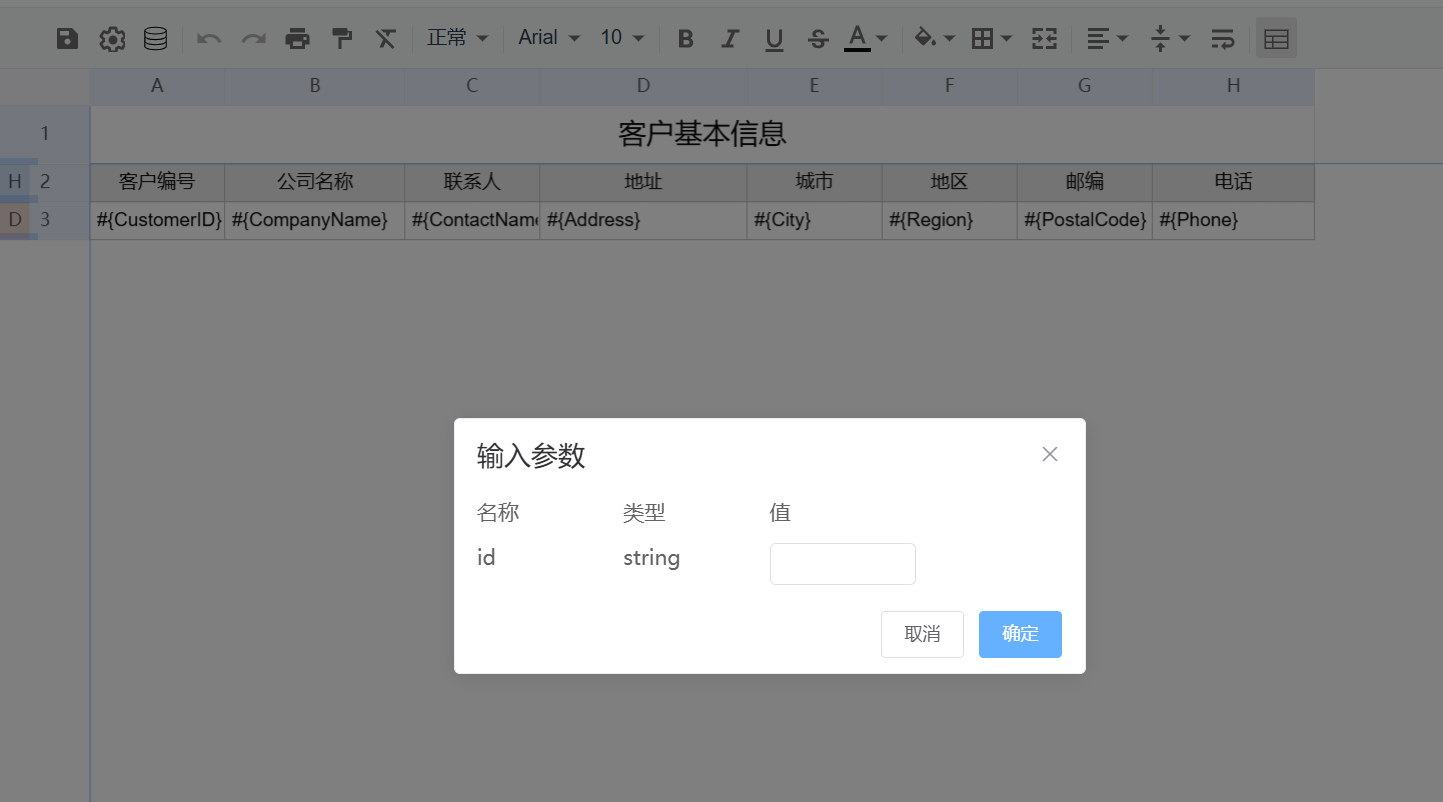
Task: Click the 取消 button
Action: point(922,634)
